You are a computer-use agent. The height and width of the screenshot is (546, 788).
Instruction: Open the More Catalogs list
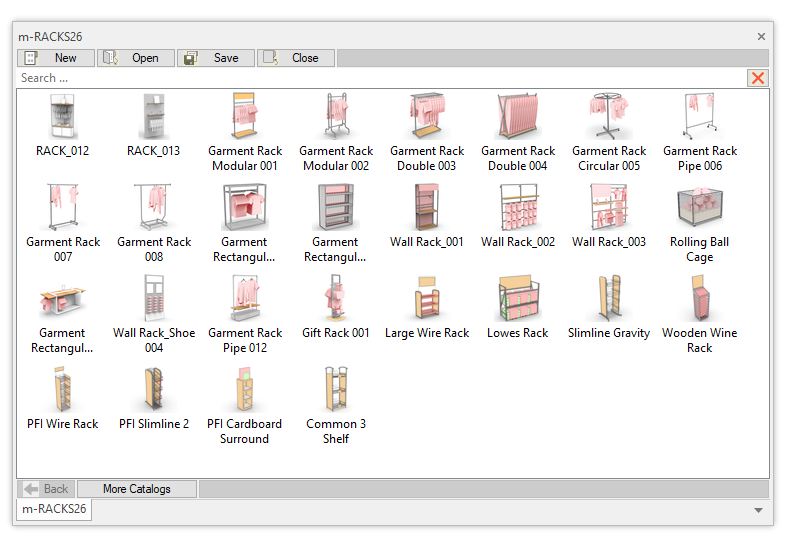tap(136, 489)
